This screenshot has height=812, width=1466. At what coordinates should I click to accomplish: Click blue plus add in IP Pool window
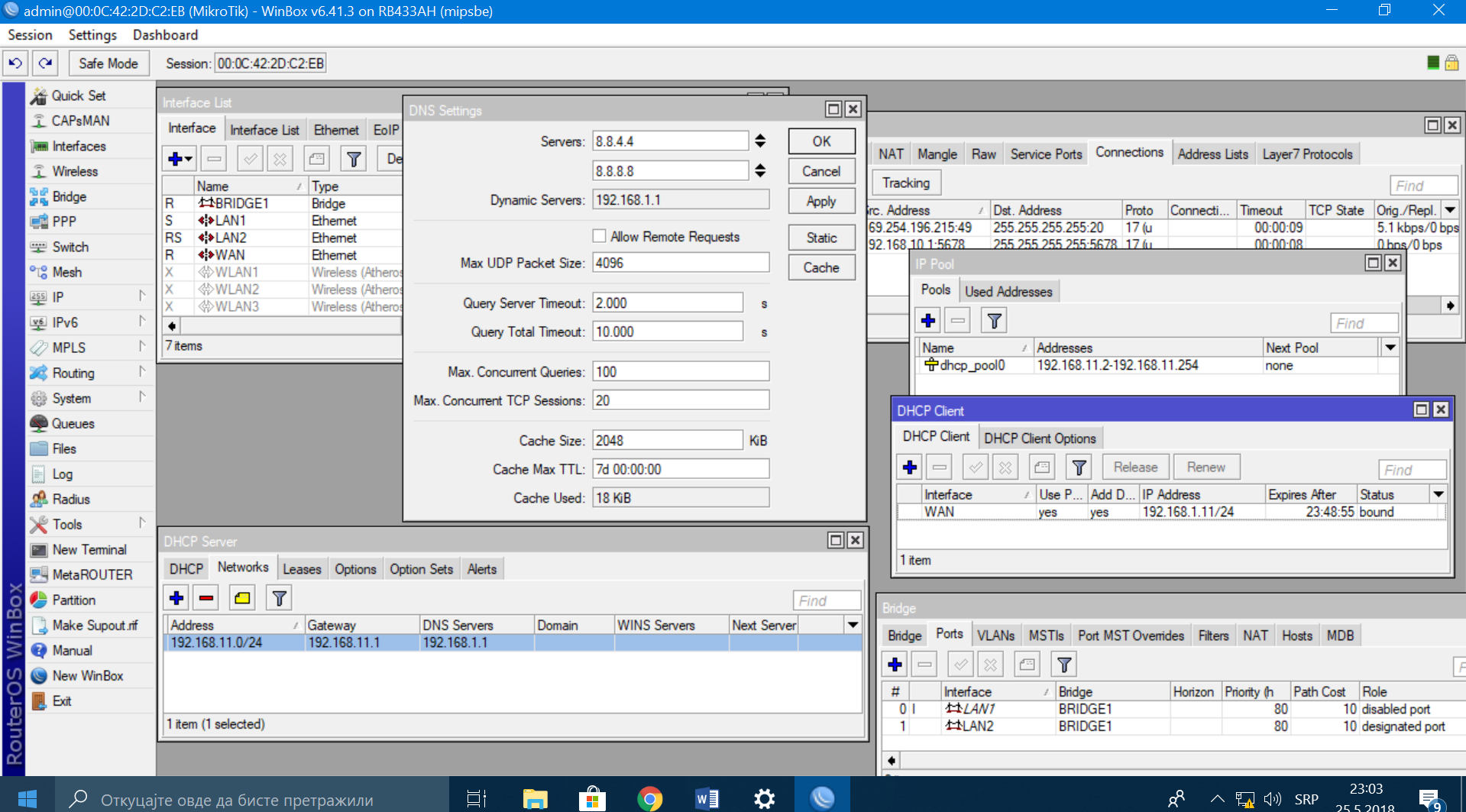[928, 321]
